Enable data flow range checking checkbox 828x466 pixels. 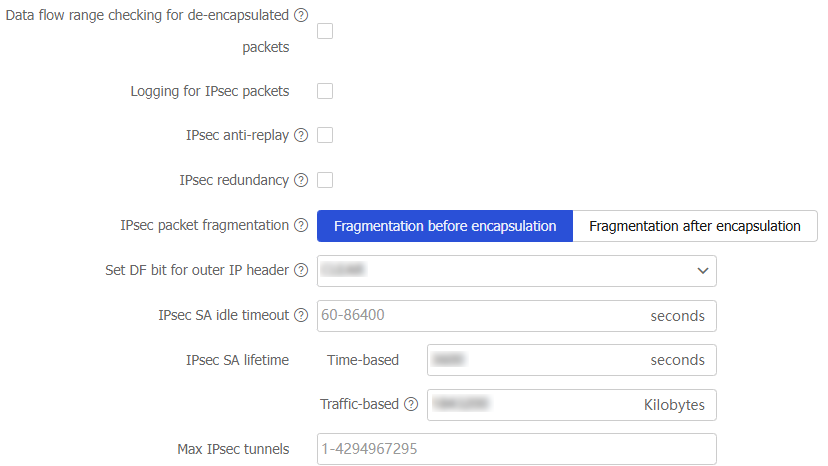pos(325,31)
